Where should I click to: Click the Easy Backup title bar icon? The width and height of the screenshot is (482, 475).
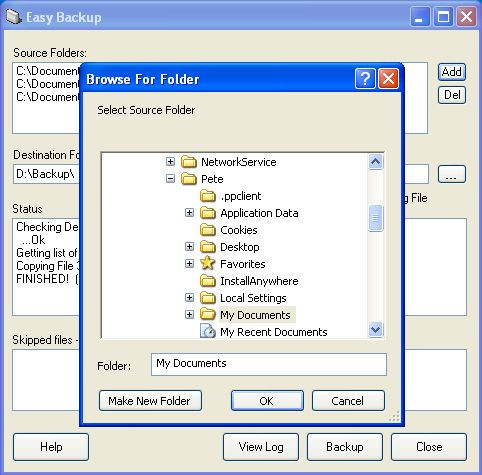click(14, 17)
